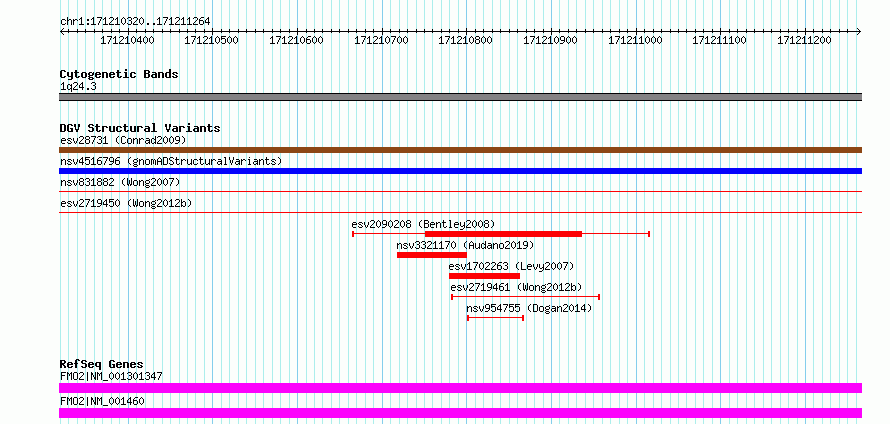Click ruler position 171210700
The width and height of the screenshot is (890, 424).
pyautogui.click(x=381, y=40)
